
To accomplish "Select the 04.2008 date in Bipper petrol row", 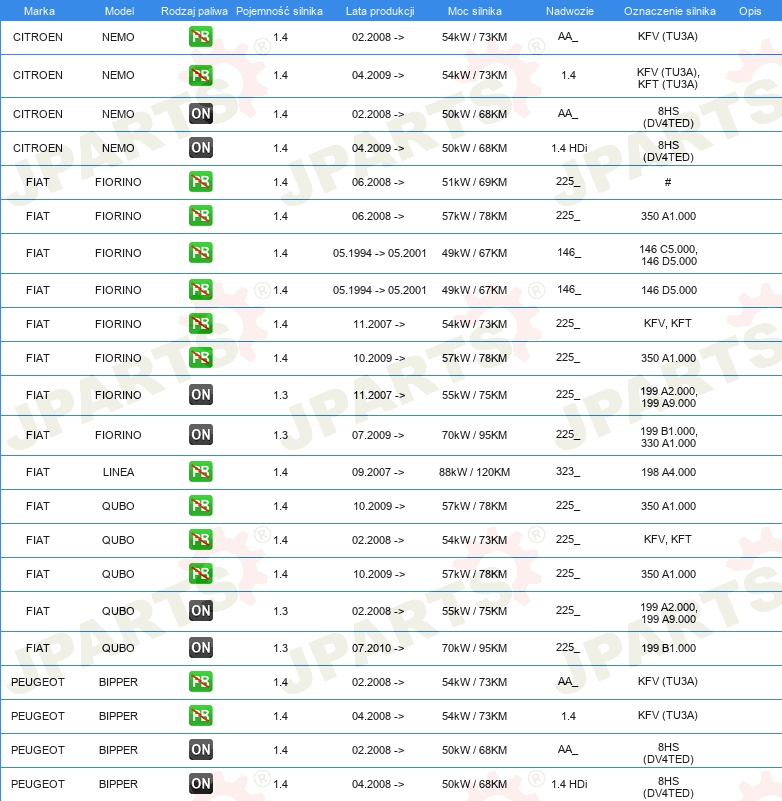I will click(378, 716).
